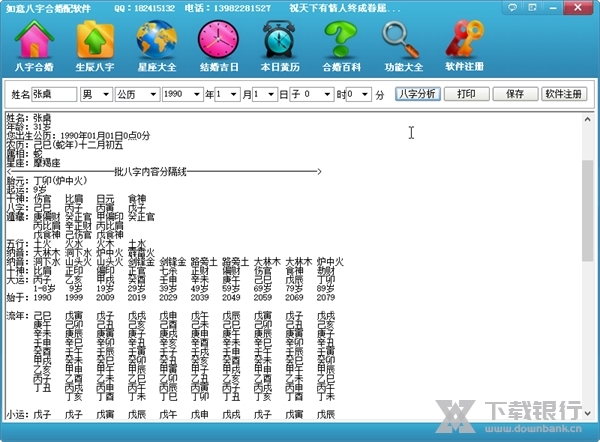
Task: Click the year 2079 in the 始于 row
Action: pos(326,297)
